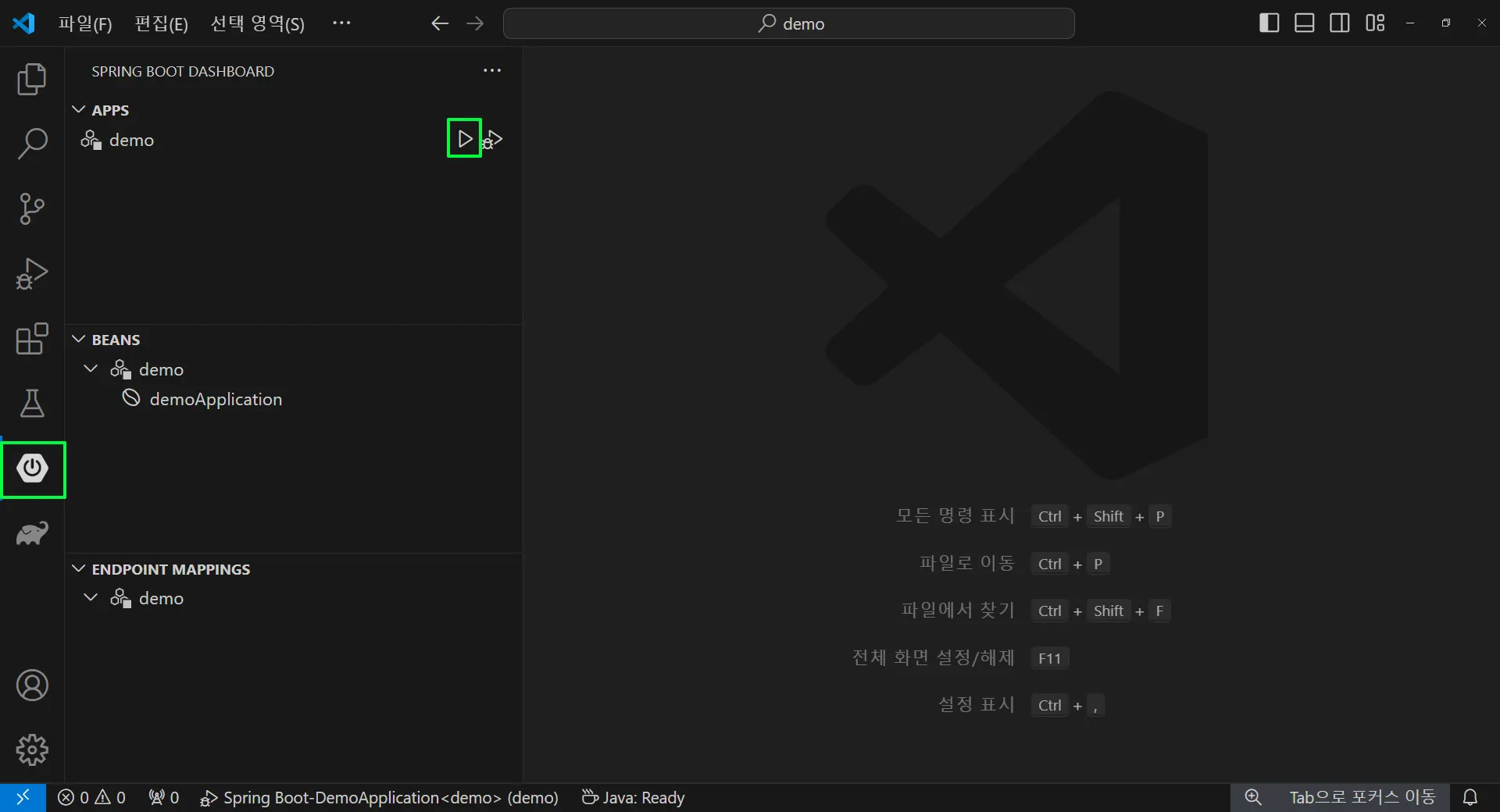The image size is (1500, 812).
Task: Open the Manage gear icon
Action: coord(32,750)
